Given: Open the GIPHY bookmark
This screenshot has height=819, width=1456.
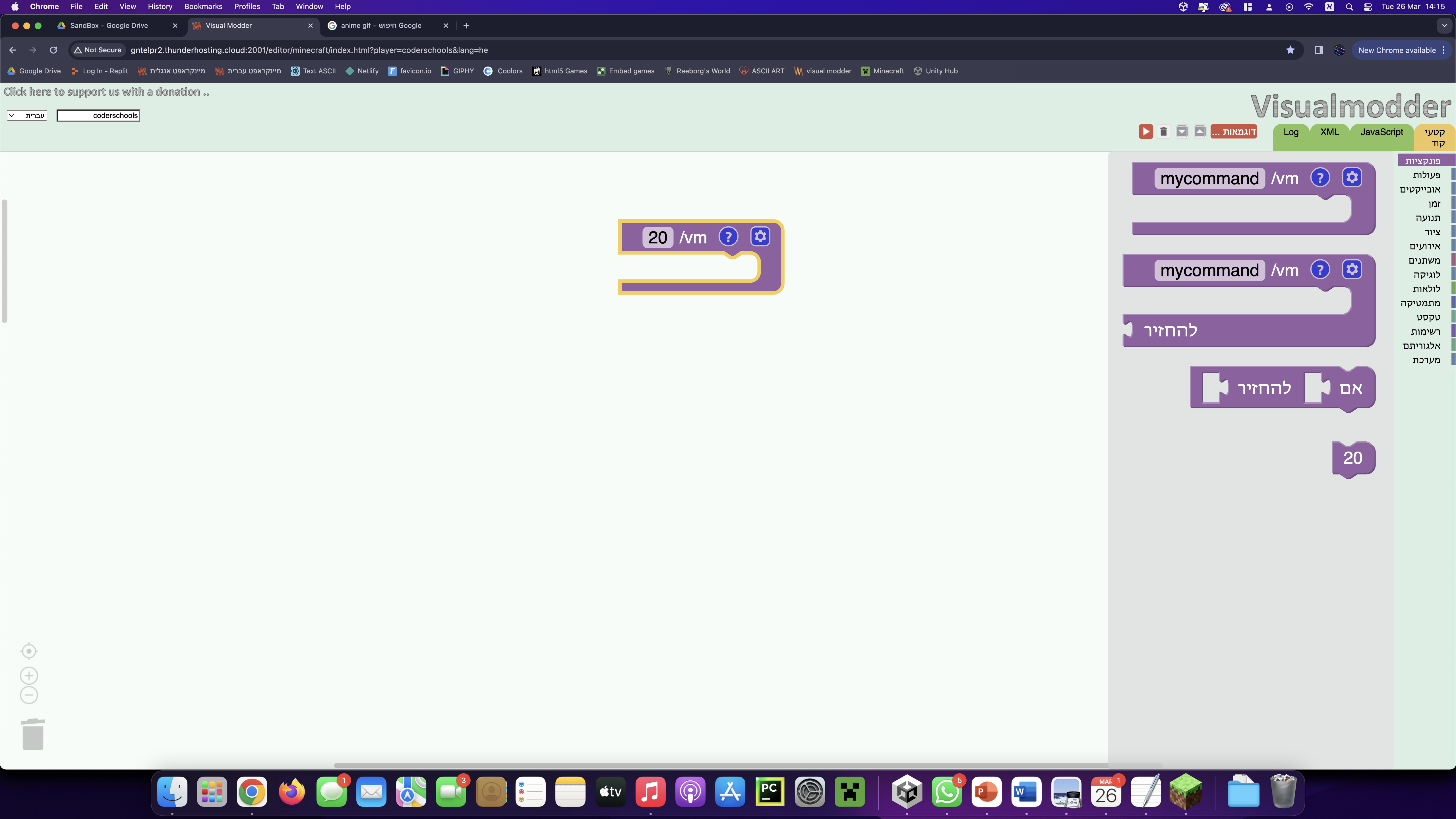Looking at the screenshot, I should coord(457,71).
